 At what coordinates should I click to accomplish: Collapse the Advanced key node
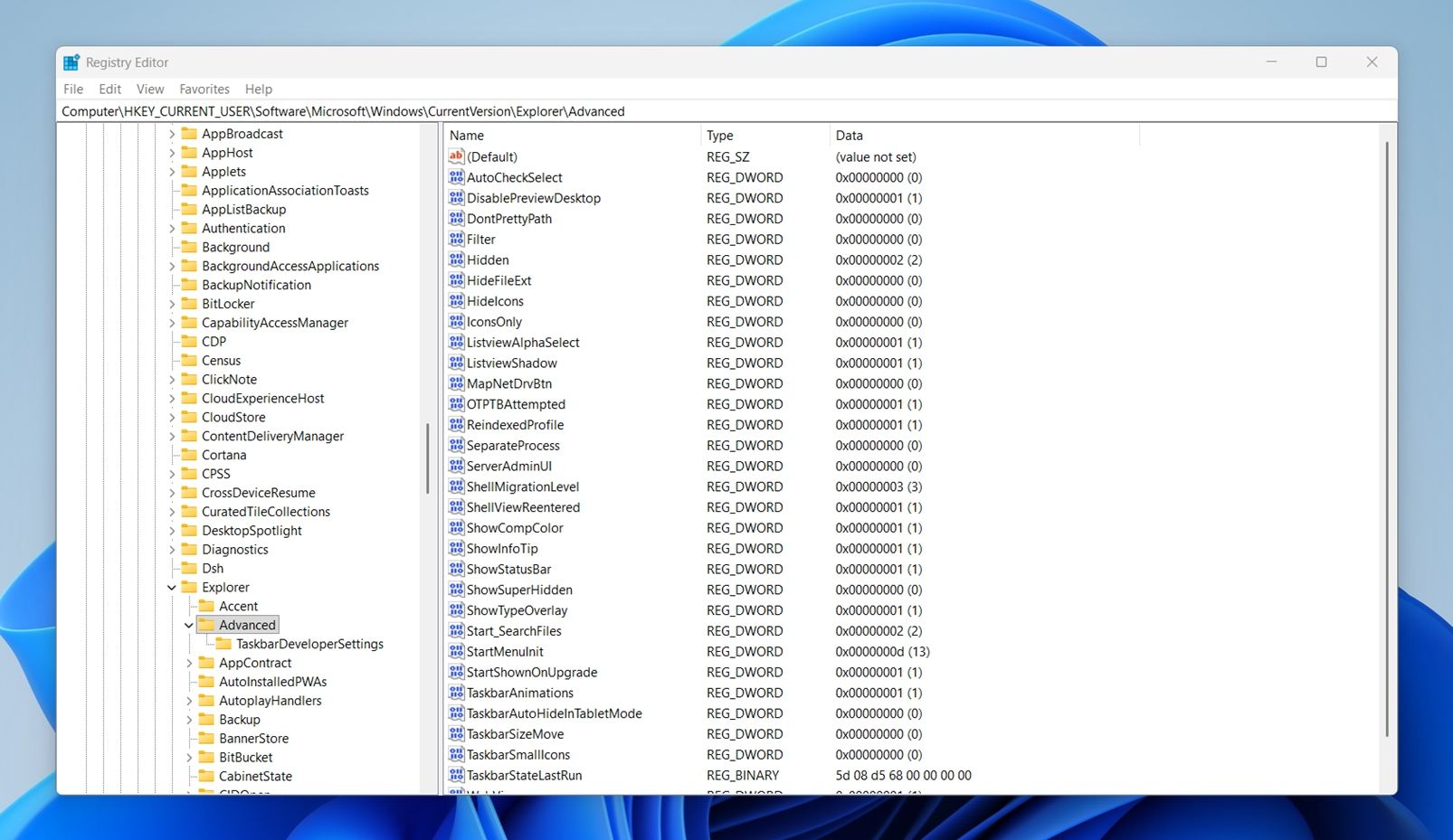pos(189,625)
